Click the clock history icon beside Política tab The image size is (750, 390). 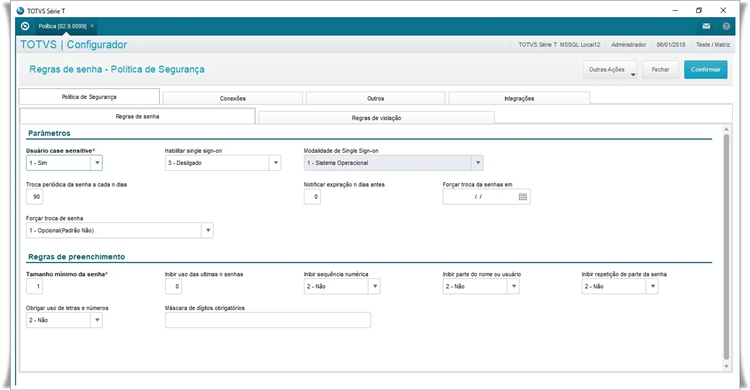(25, 26)
